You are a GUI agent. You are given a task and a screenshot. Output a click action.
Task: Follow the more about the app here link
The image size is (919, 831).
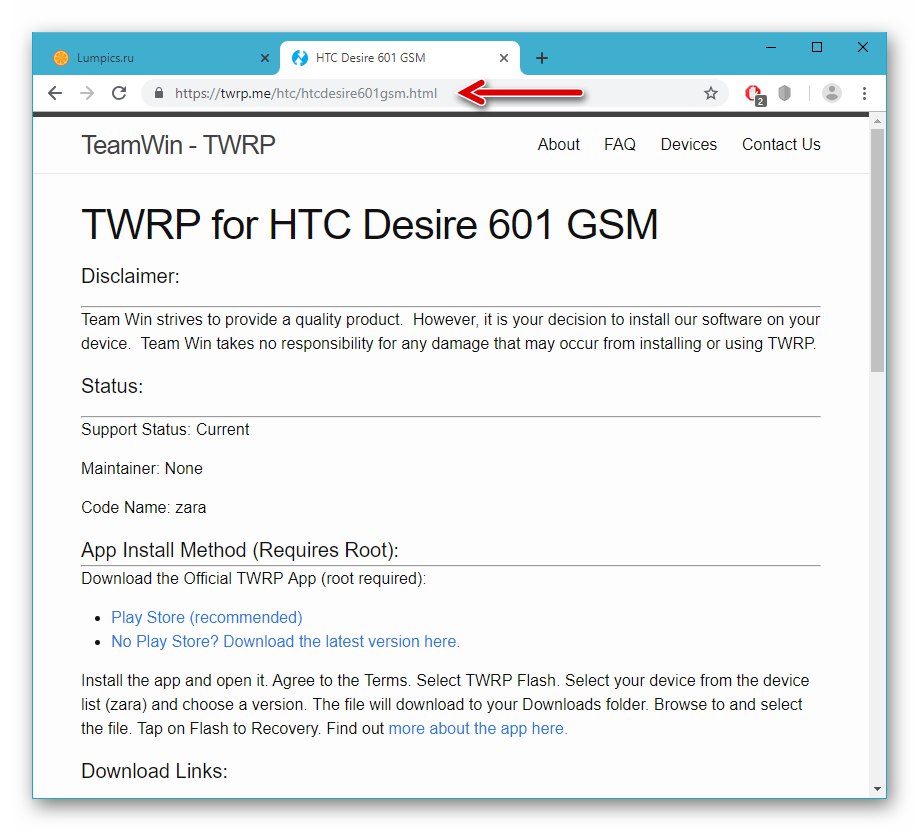[478, 728]
